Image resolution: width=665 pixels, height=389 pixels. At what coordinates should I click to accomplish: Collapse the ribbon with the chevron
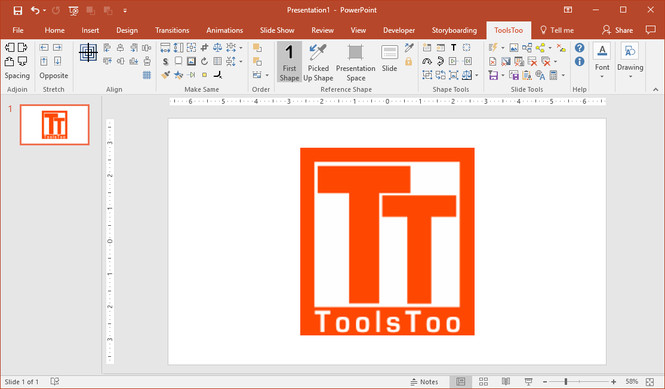coord(656,90)
